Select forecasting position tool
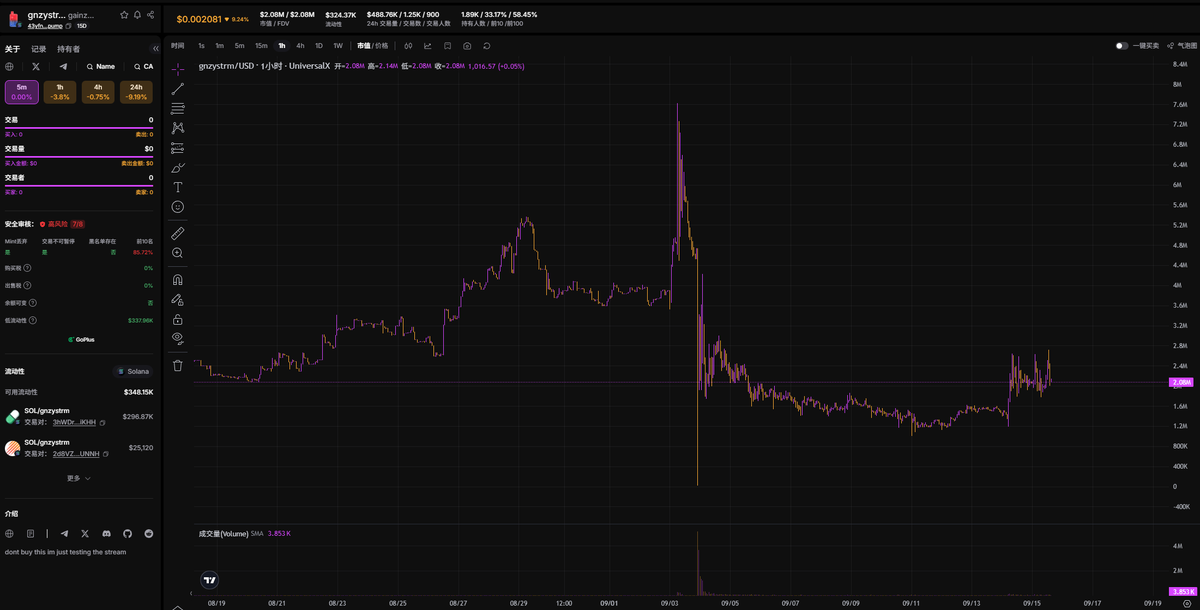 pyautogui.click(x=178, y=148)
